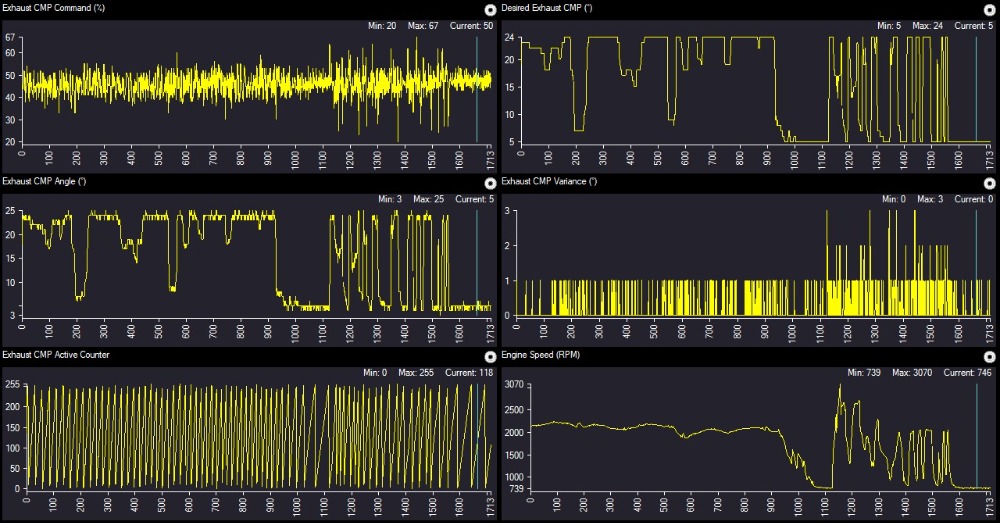Image resolution: width=1000 pixels, height=523 pixels.
Task: Open the Engine Speed (RPM) chart options icon
Action: pyautogui.click(x=989, y=356)
